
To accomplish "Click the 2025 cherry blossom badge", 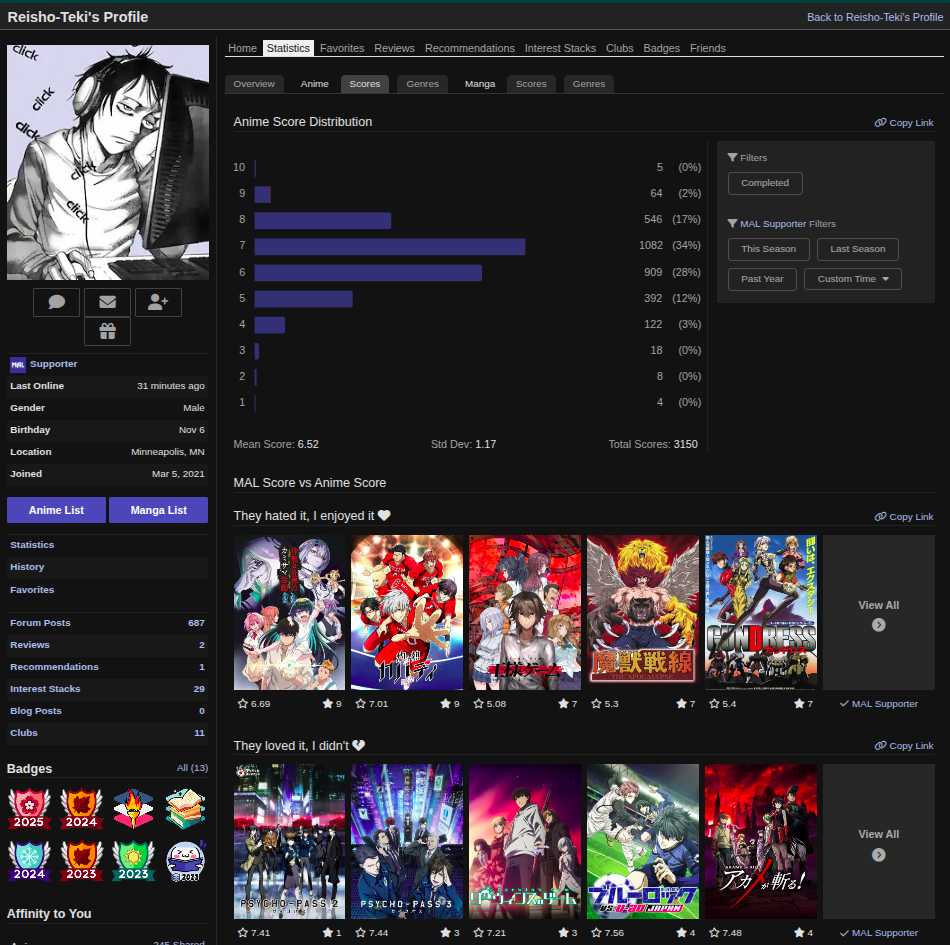I will [x=29, y=808].
